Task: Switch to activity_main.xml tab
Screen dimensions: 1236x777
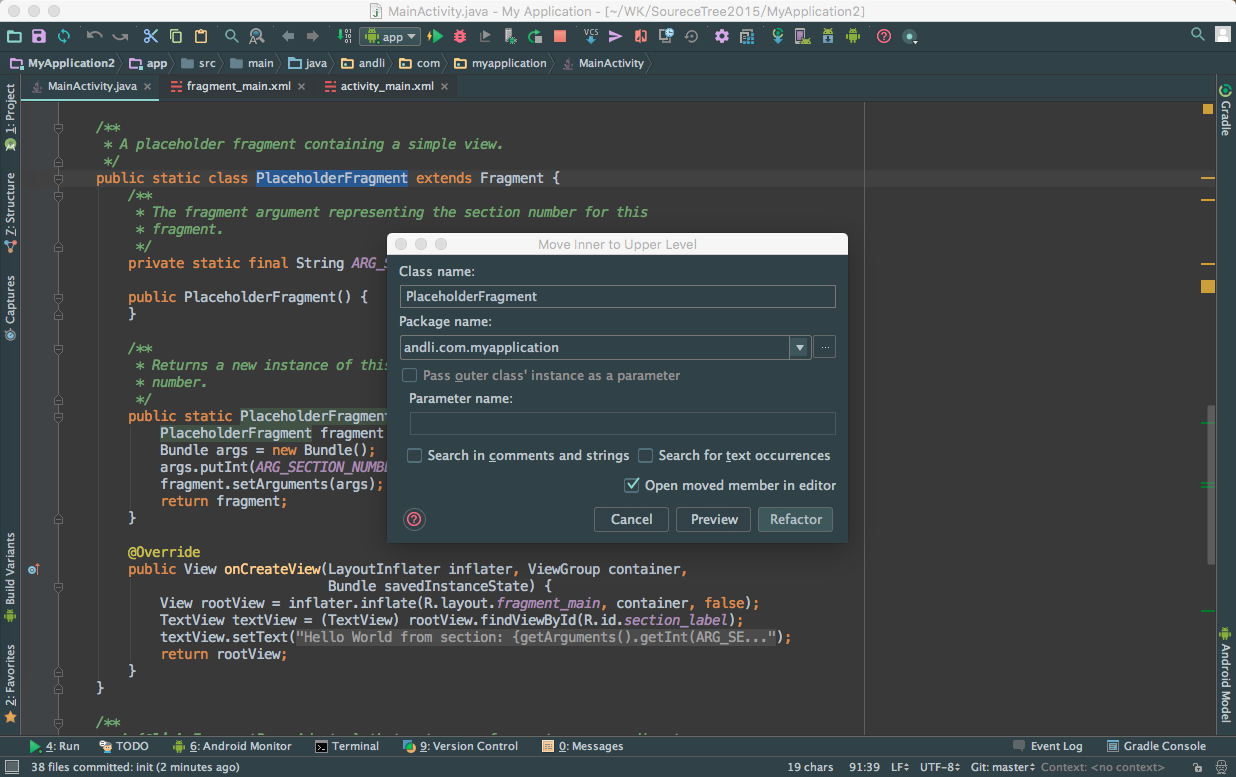Action: [x=387, y=86]
